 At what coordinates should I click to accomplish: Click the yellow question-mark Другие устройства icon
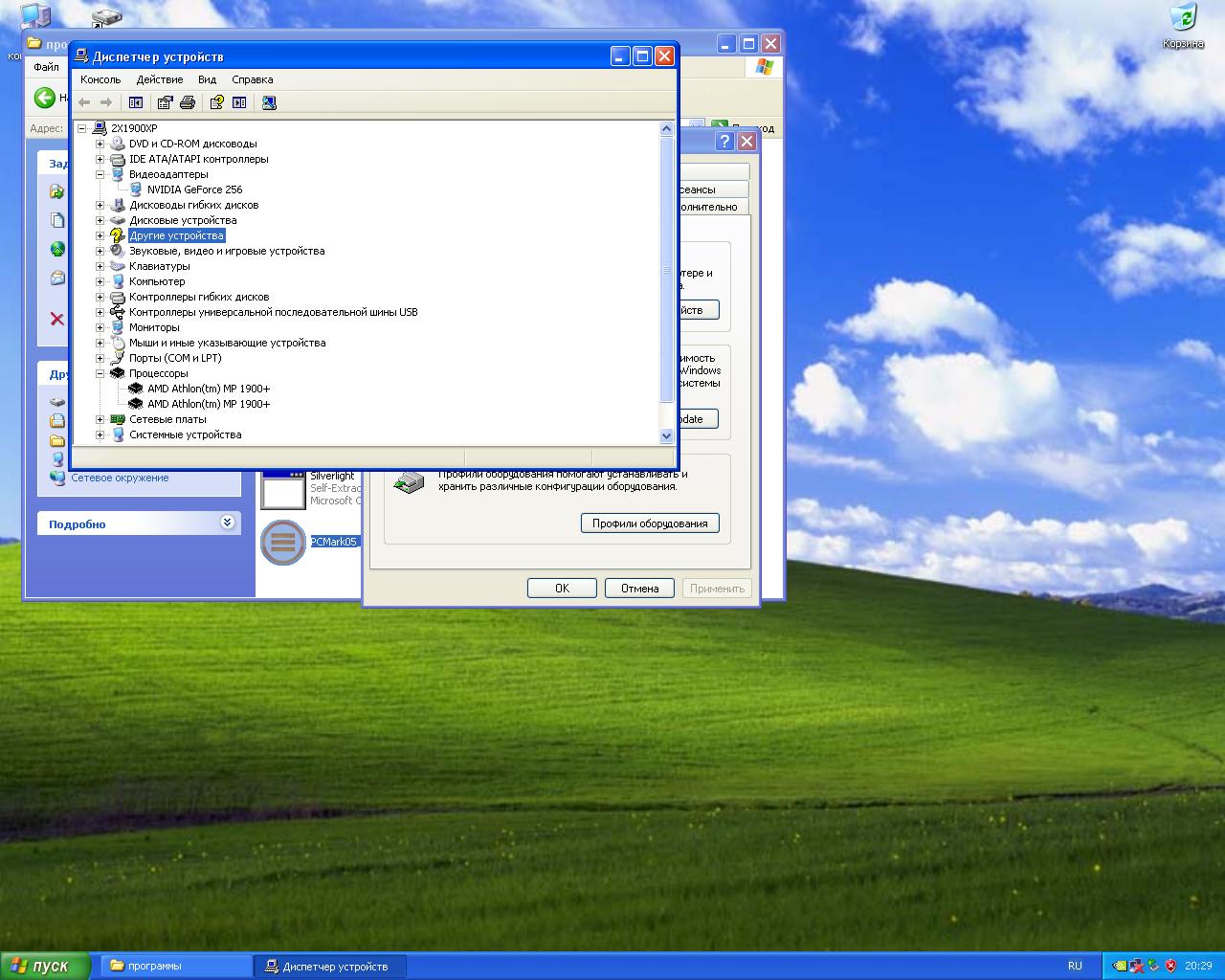118,235
